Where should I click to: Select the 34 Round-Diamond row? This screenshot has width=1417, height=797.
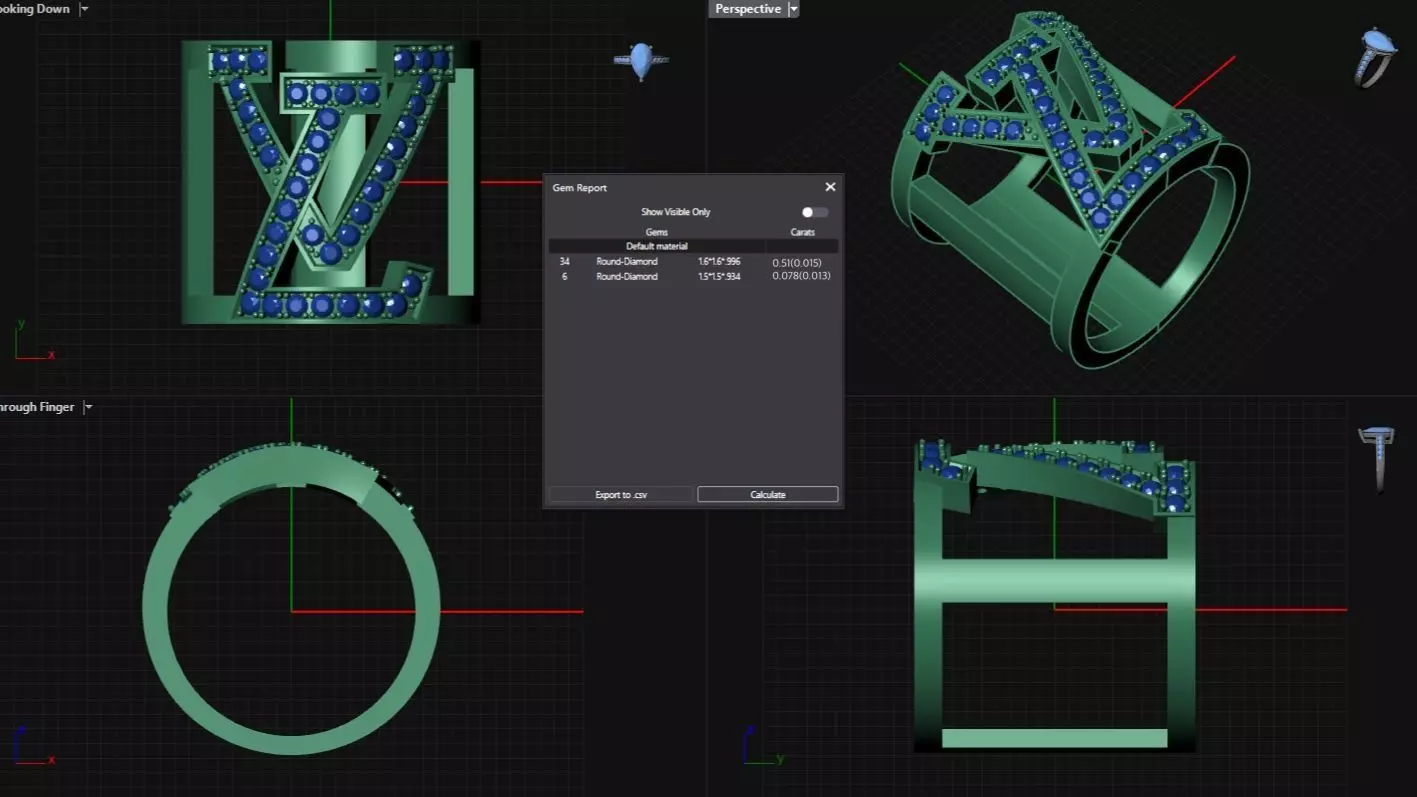coord(693,262)
